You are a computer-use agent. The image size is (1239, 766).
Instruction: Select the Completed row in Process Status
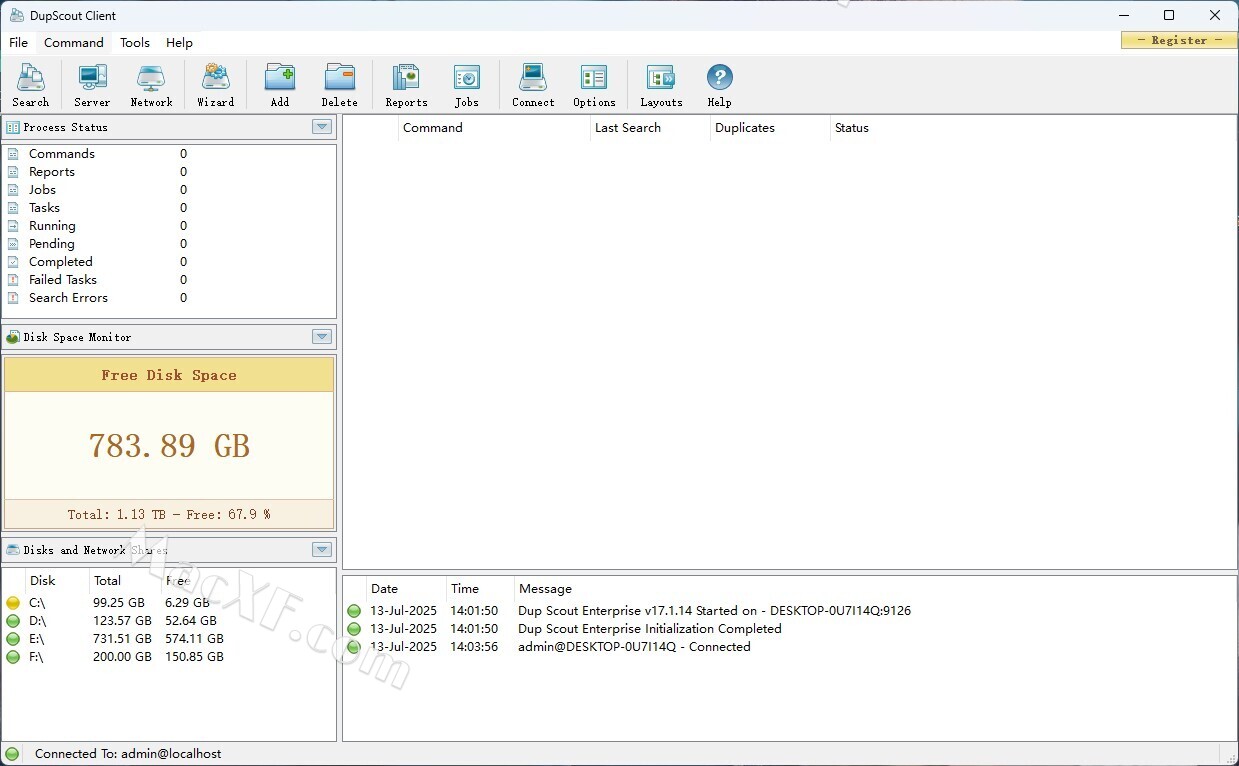[x=170, y=262]
